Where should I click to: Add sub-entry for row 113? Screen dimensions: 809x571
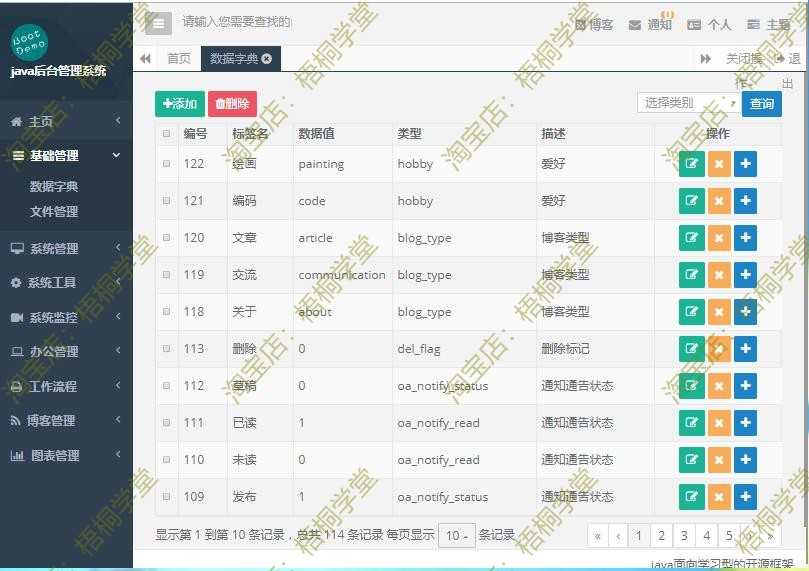click(745, 349)
